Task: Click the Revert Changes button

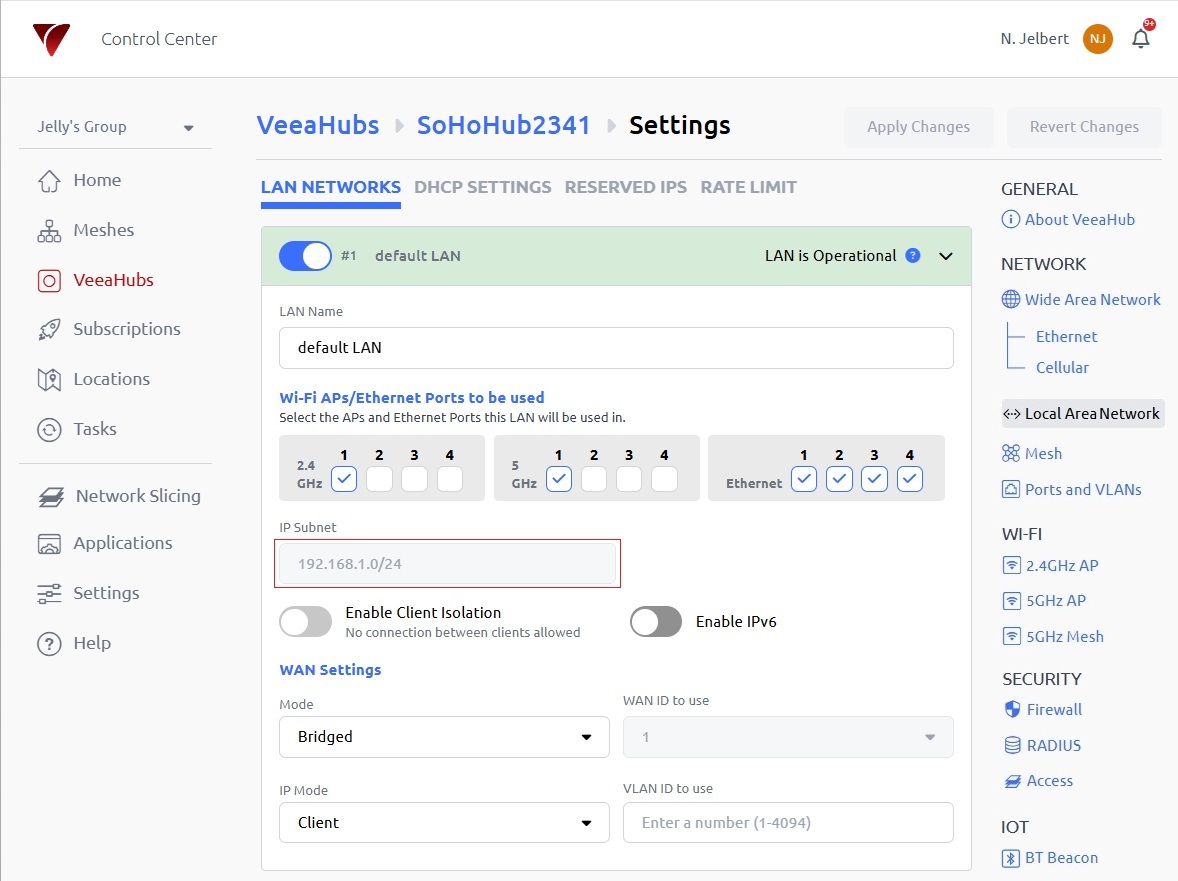Action: click(1084, 127)
